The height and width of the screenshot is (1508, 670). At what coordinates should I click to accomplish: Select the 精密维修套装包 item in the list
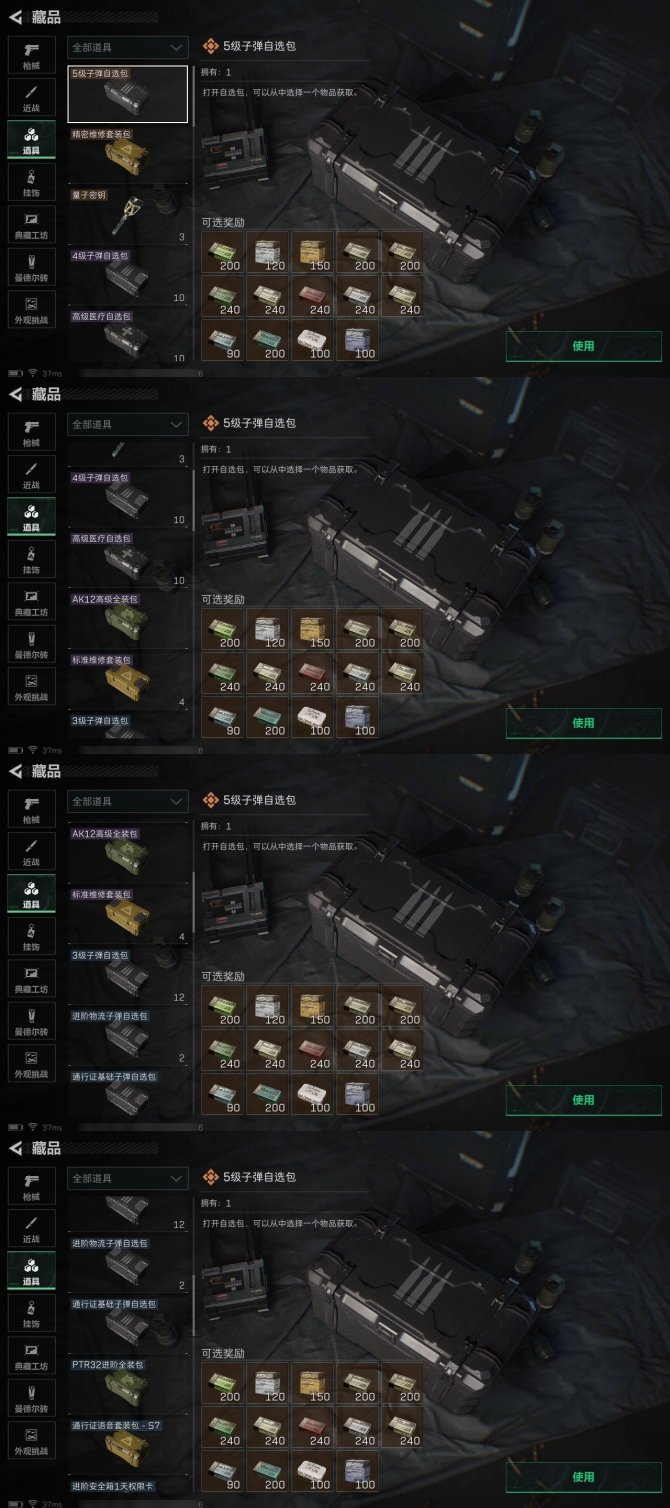pyautogui.click(x=127, y=153)
